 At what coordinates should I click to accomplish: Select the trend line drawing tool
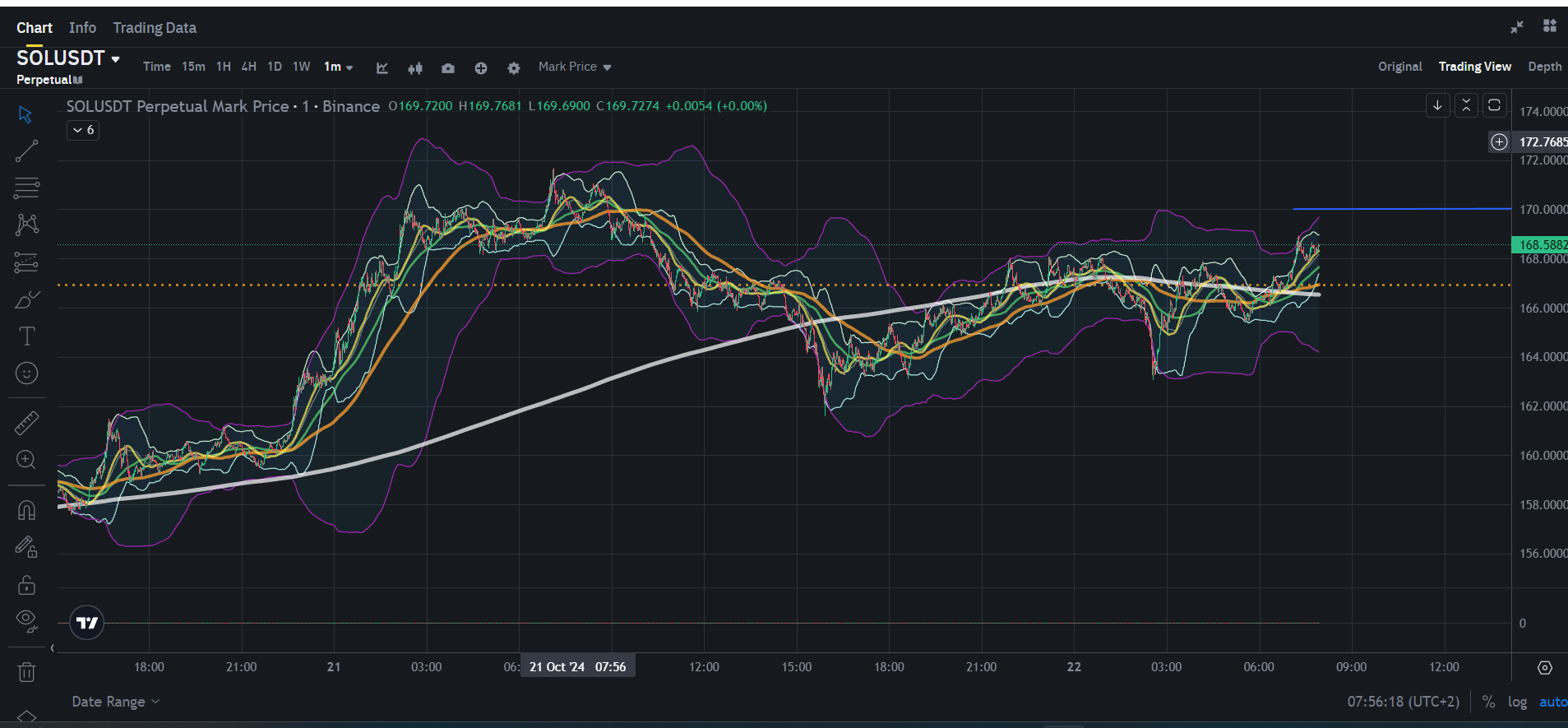tap(26, 151)
